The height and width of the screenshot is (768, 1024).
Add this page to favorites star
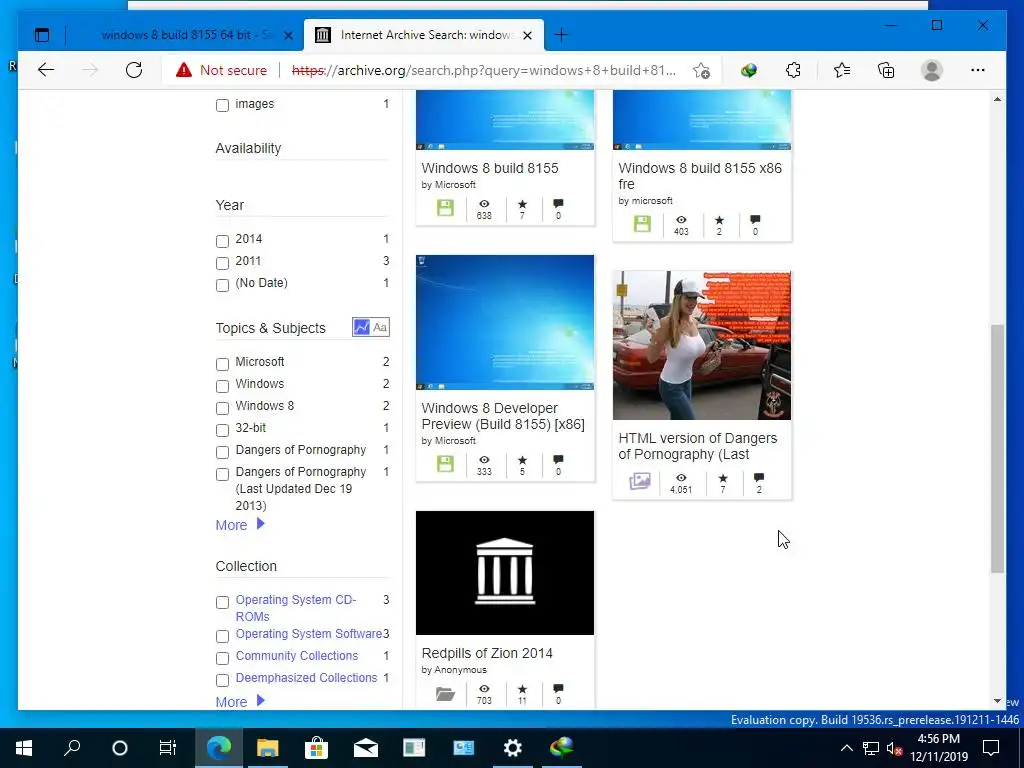tap(701, 71)
